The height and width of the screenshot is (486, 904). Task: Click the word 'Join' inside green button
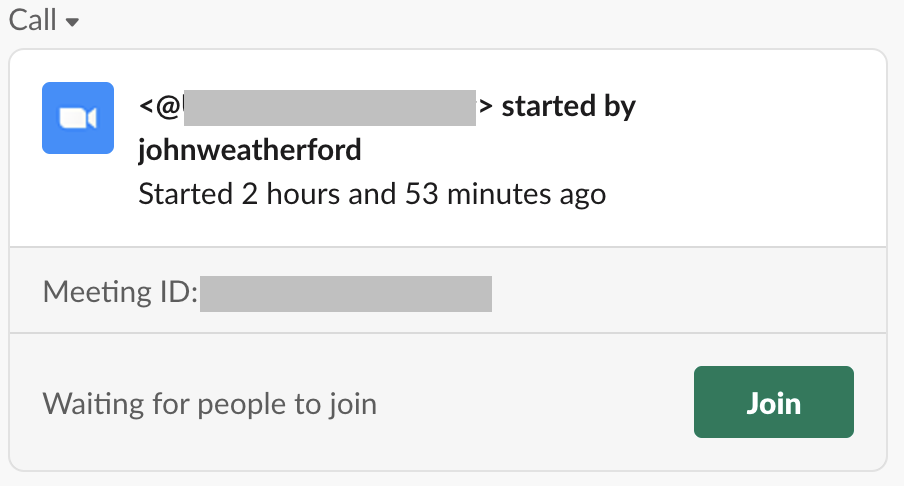click(773, 403)
